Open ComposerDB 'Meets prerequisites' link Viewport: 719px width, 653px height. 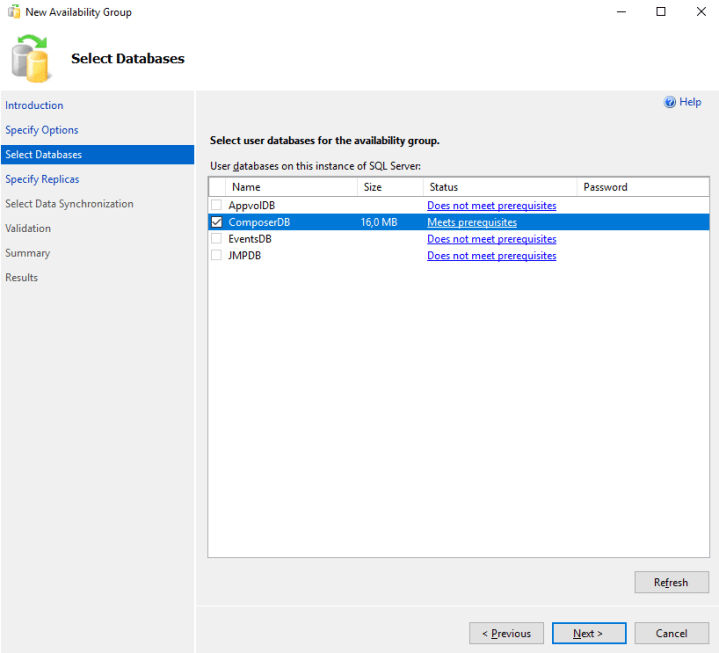coord(472,222)
